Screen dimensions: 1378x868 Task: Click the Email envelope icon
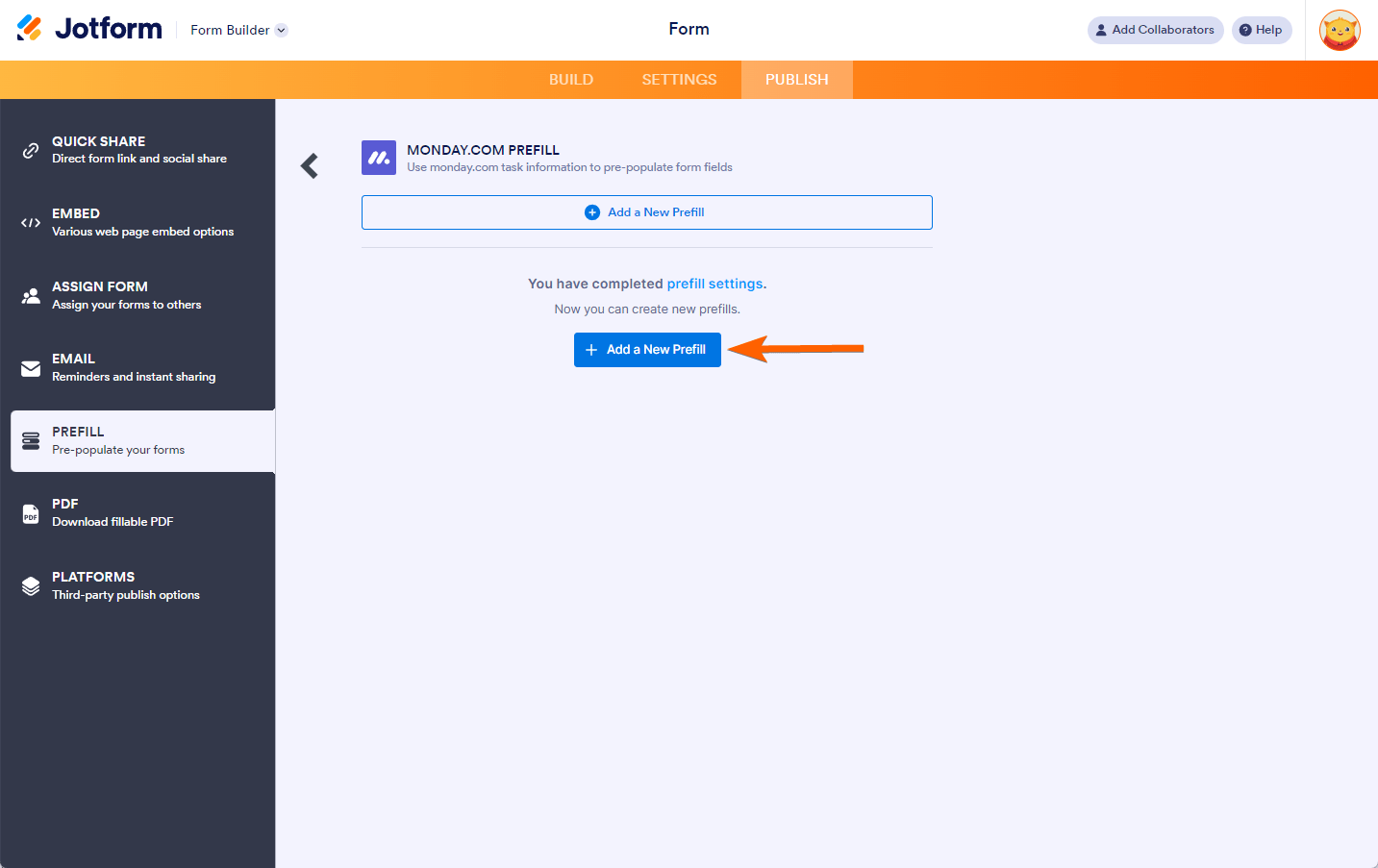point(31,368)
